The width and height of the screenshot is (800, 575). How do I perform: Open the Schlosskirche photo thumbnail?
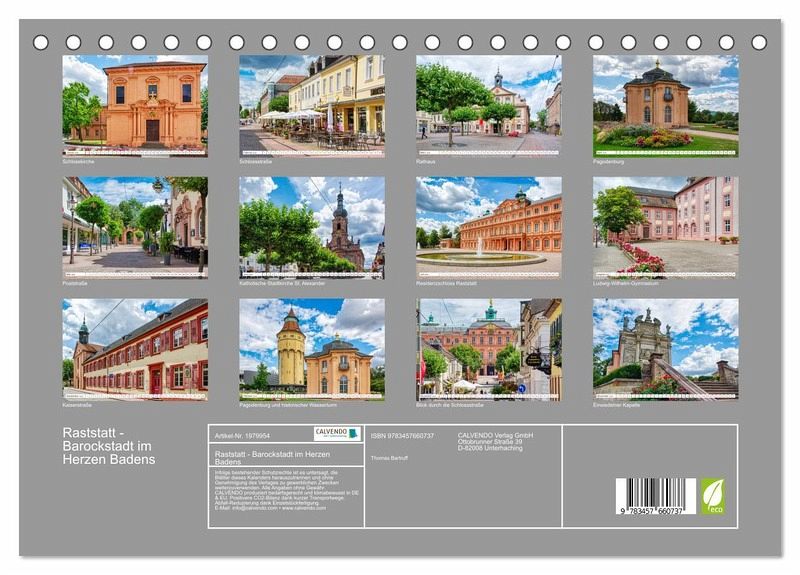click(134, 103)
